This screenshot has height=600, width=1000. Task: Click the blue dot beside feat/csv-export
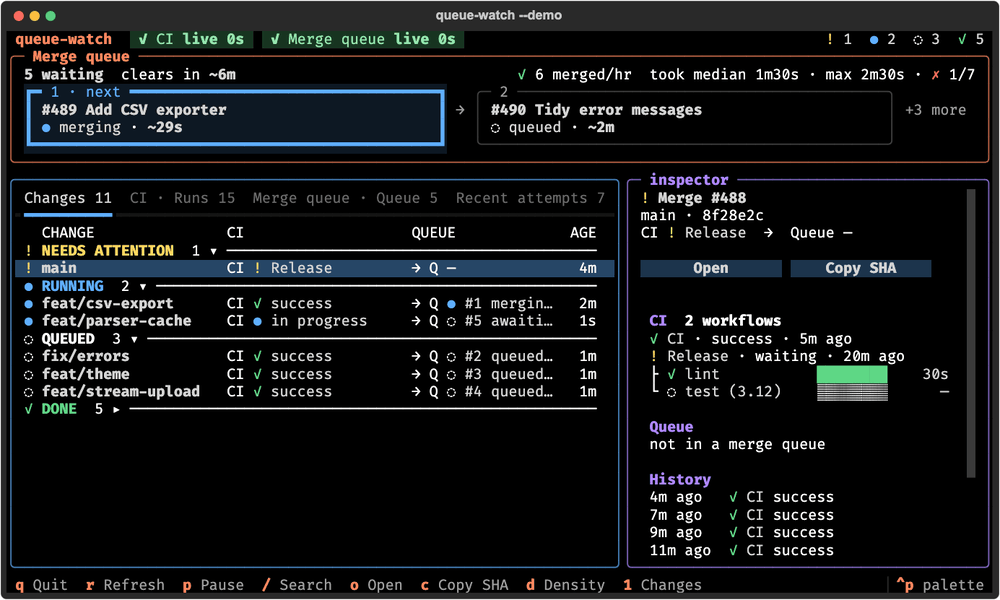click(29, 304)
